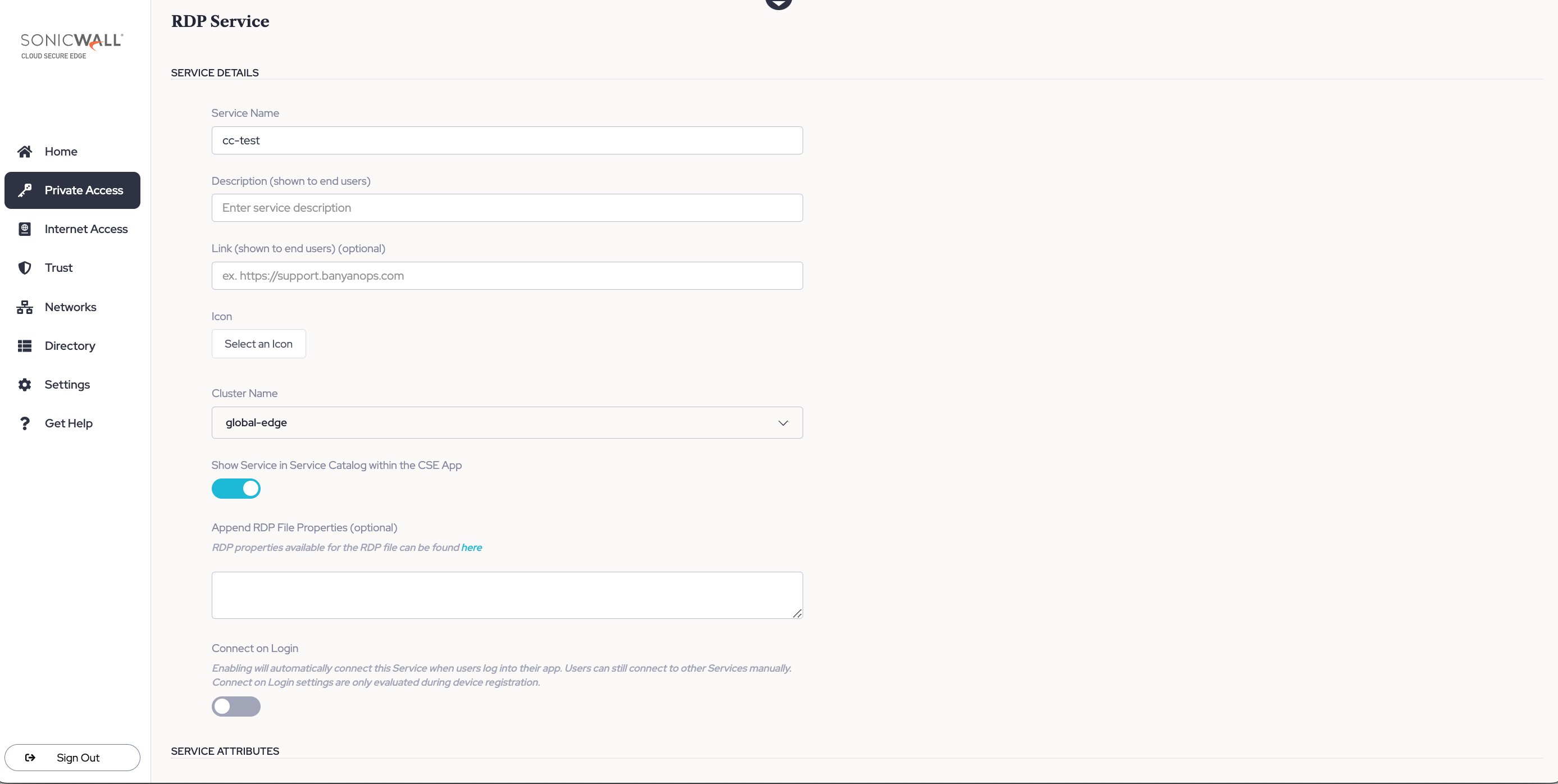
Task: Open the RDP properties 'here' link
Action: click(x=471, y=548)
